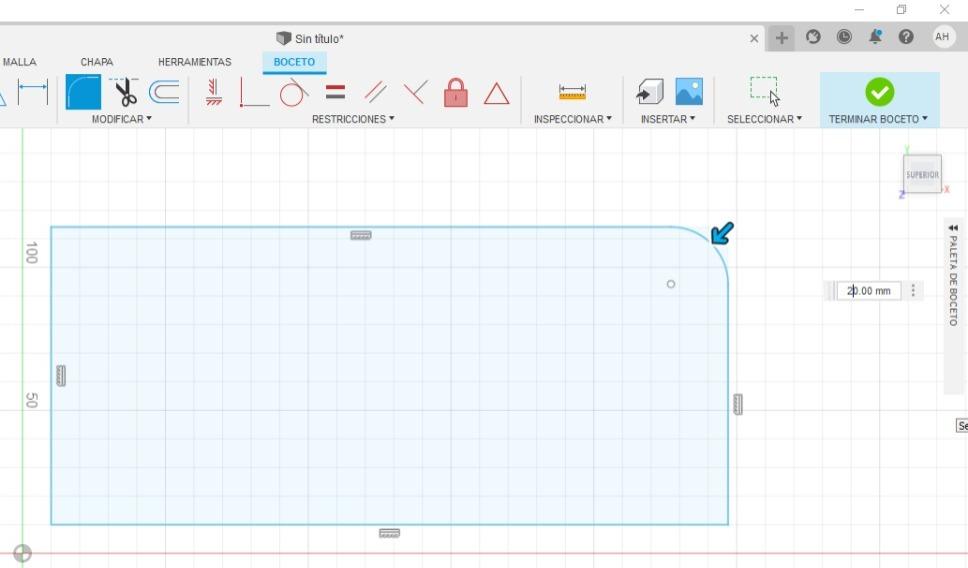The height and width of the screenshot is (568, 968).
Task: Expand the PALETA DE BOCETO panel
Action: [953, 228]
